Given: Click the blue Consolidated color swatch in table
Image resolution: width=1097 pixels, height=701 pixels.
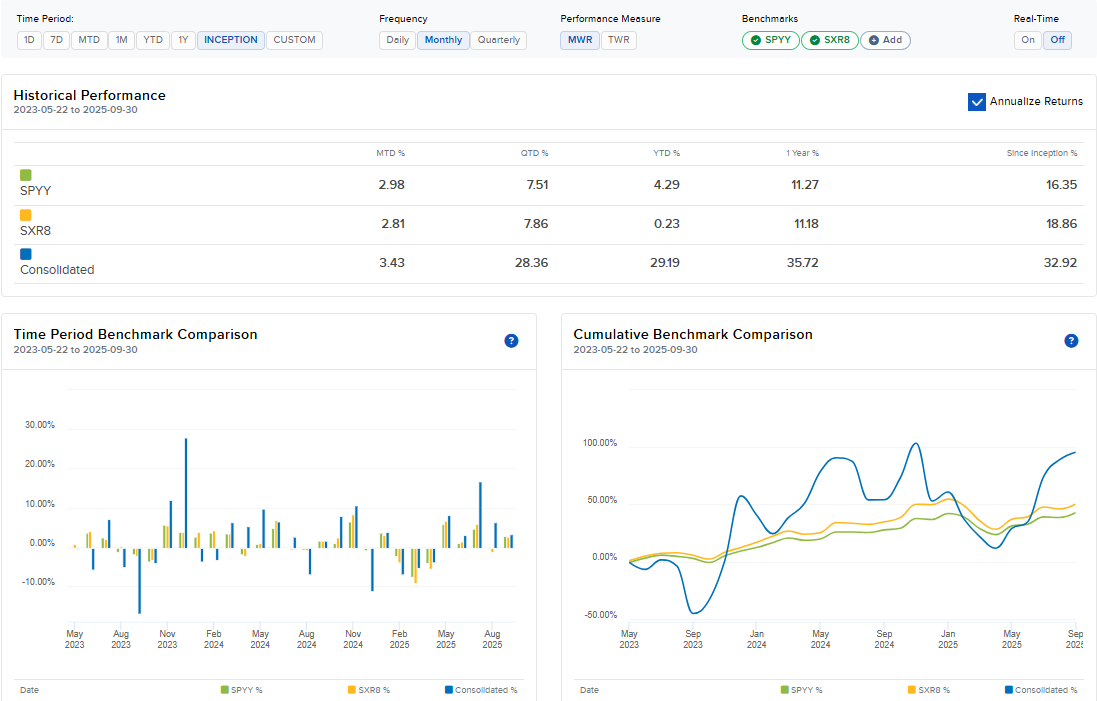Looking at the screenshot, I should (x=26, y=255).
